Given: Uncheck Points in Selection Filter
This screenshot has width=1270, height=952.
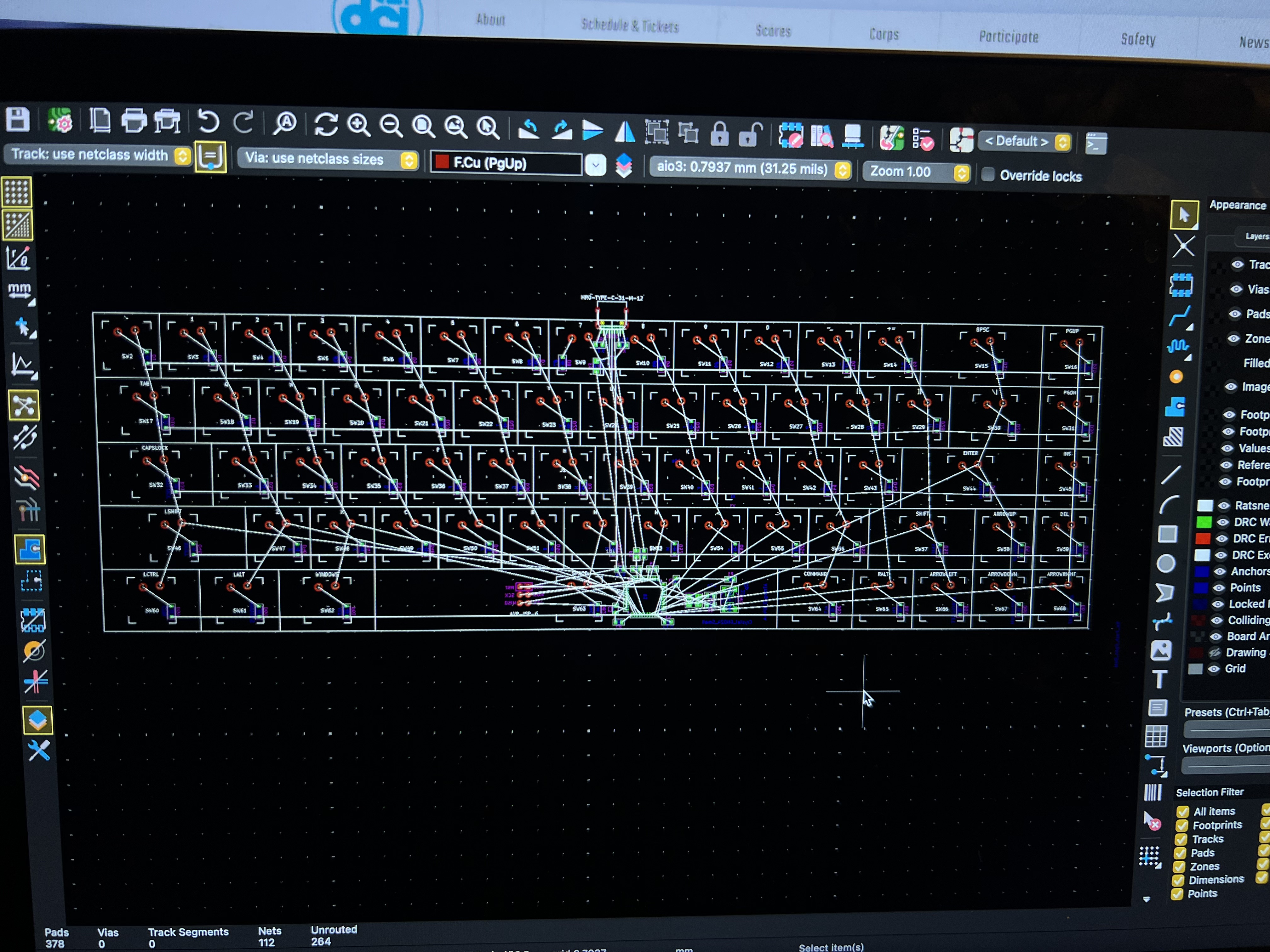Looking at the screenshot, I should click(1177, 894).
